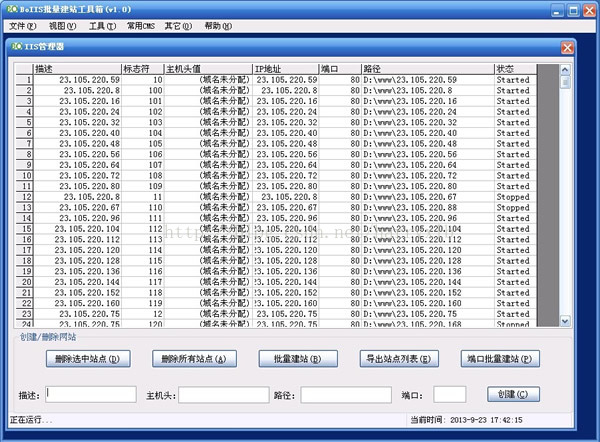Focus the 描述 input field
This screenshot has width=600, height=442.
click(91, 395)
